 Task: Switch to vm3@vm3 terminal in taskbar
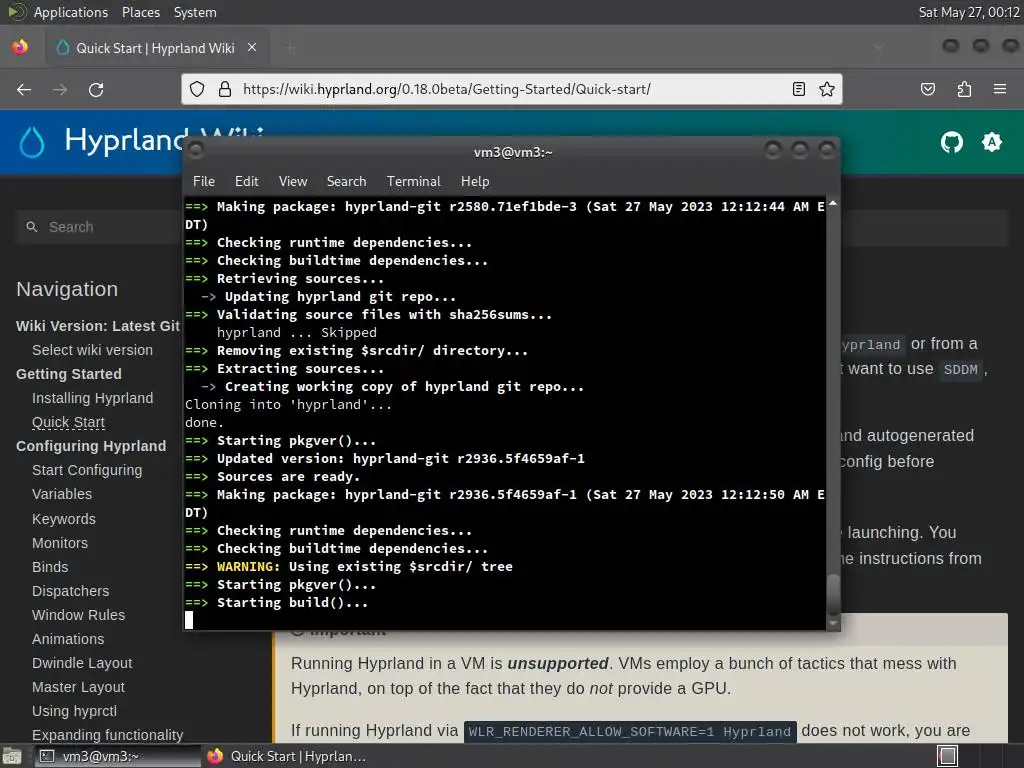(116, 756)
